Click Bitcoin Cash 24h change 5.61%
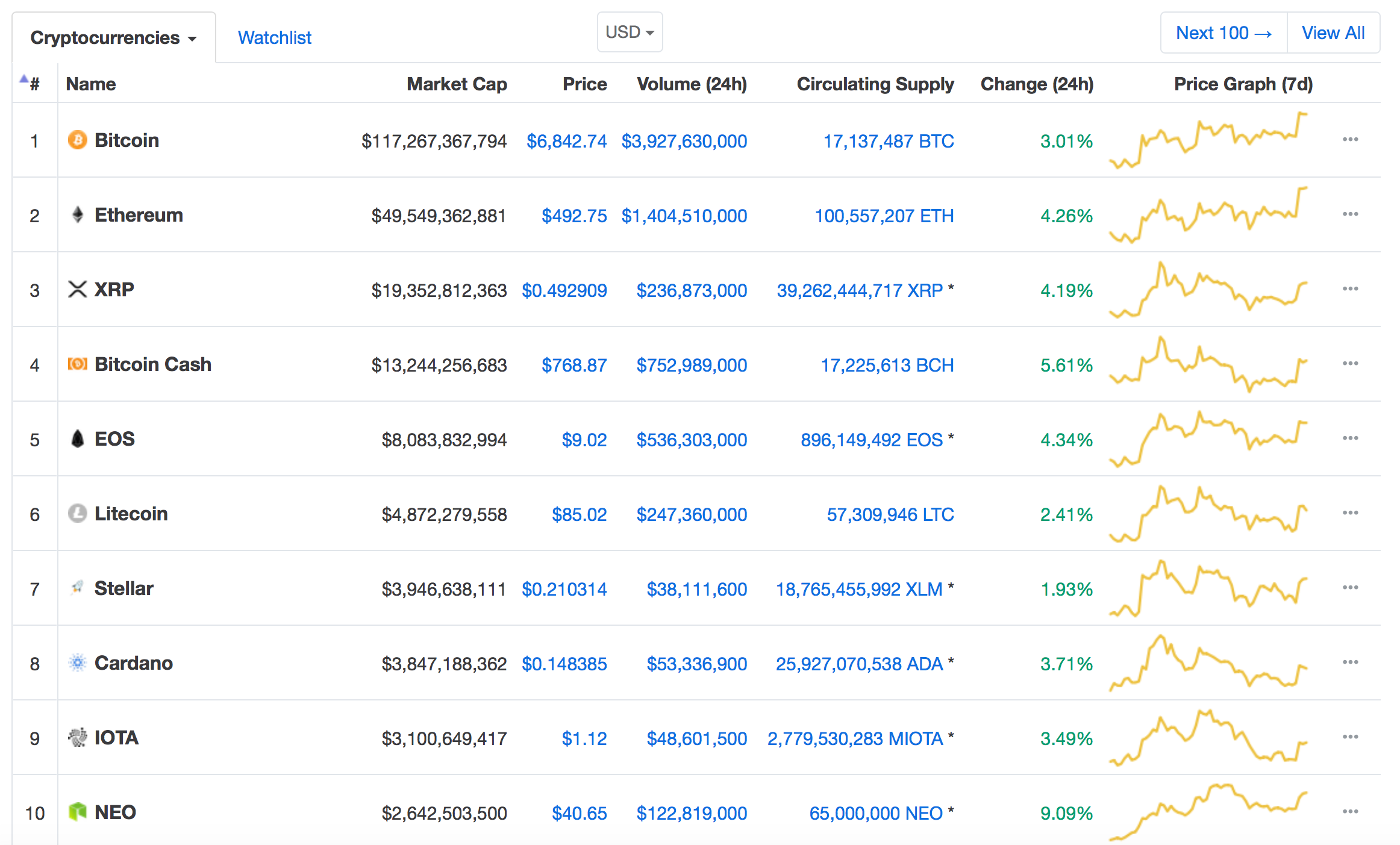Viewport: 1400px width, 845px height. (1066, 365)
